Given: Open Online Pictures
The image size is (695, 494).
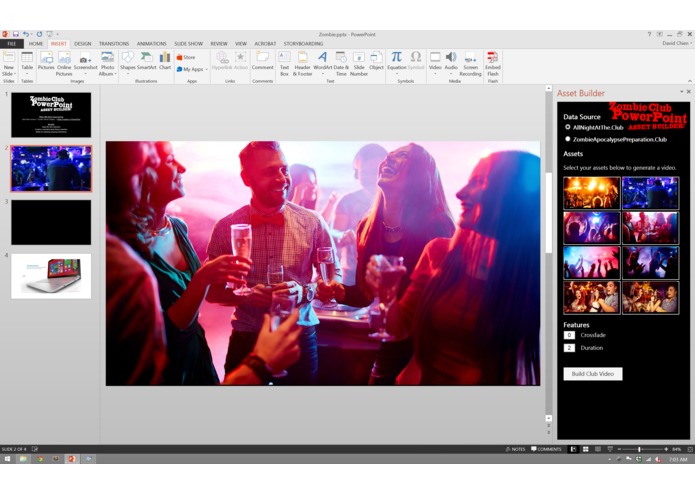Looking at the screenshot, I should (64, 63).
